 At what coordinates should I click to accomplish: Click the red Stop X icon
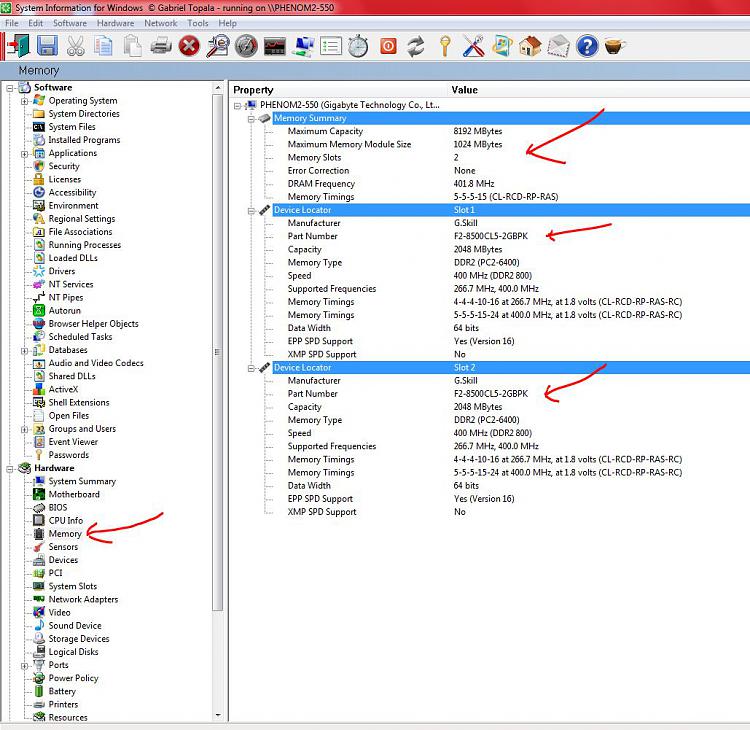(189, 46)
